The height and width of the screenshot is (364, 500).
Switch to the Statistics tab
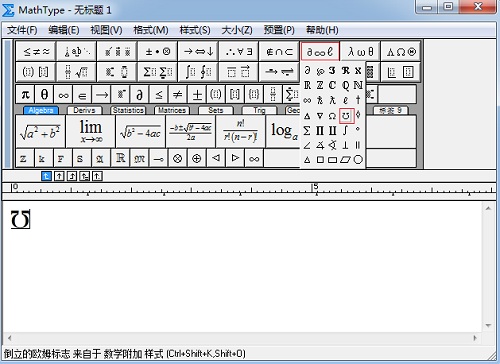point(128,110)
